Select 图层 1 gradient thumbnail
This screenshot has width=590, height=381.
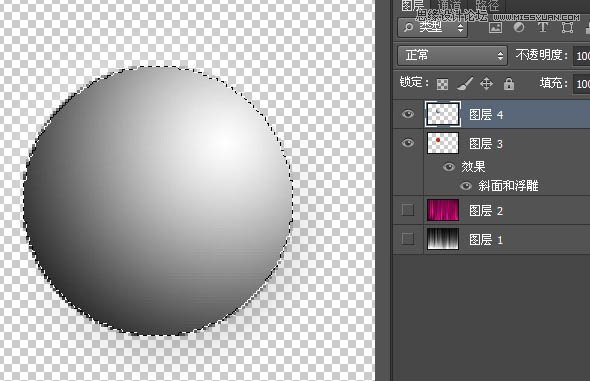click(x=443, y=239)
